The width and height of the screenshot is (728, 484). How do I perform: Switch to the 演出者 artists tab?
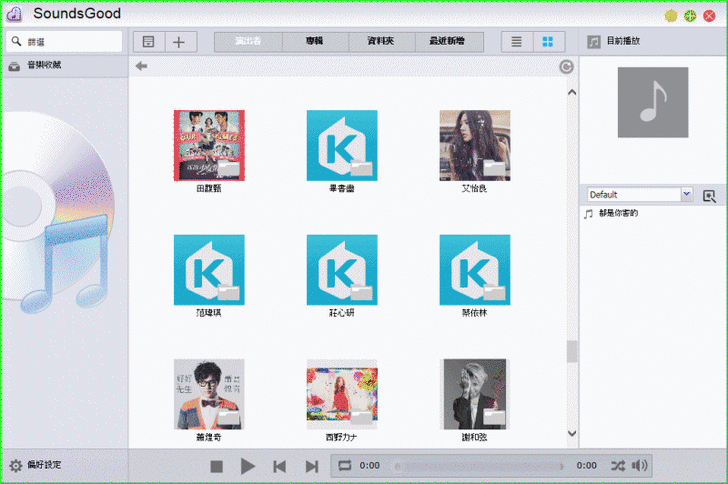248,41
